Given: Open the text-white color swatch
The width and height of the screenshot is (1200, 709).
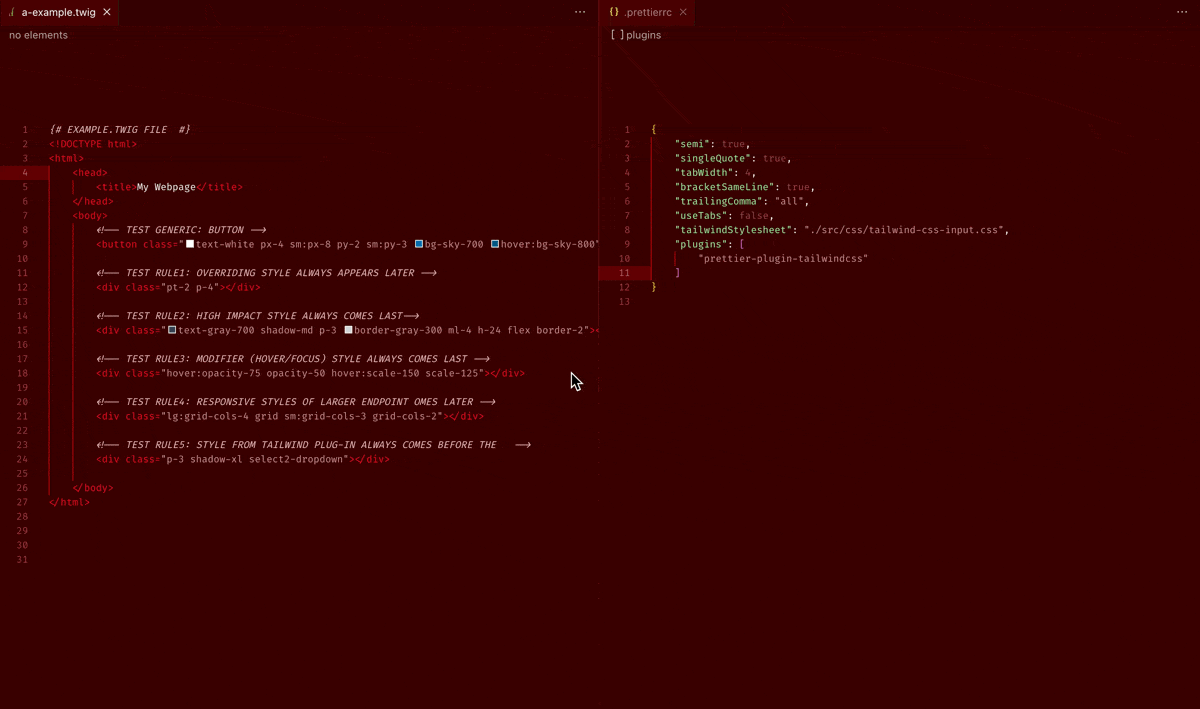Looking at the screenshot, I should coord(190,244).
